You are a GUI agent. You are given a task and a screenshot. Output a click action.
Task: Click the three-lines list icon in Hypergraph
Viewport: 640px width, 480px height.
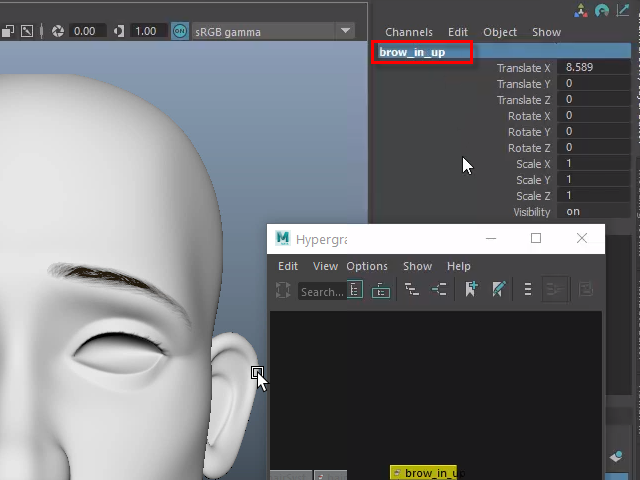point(528,289)
